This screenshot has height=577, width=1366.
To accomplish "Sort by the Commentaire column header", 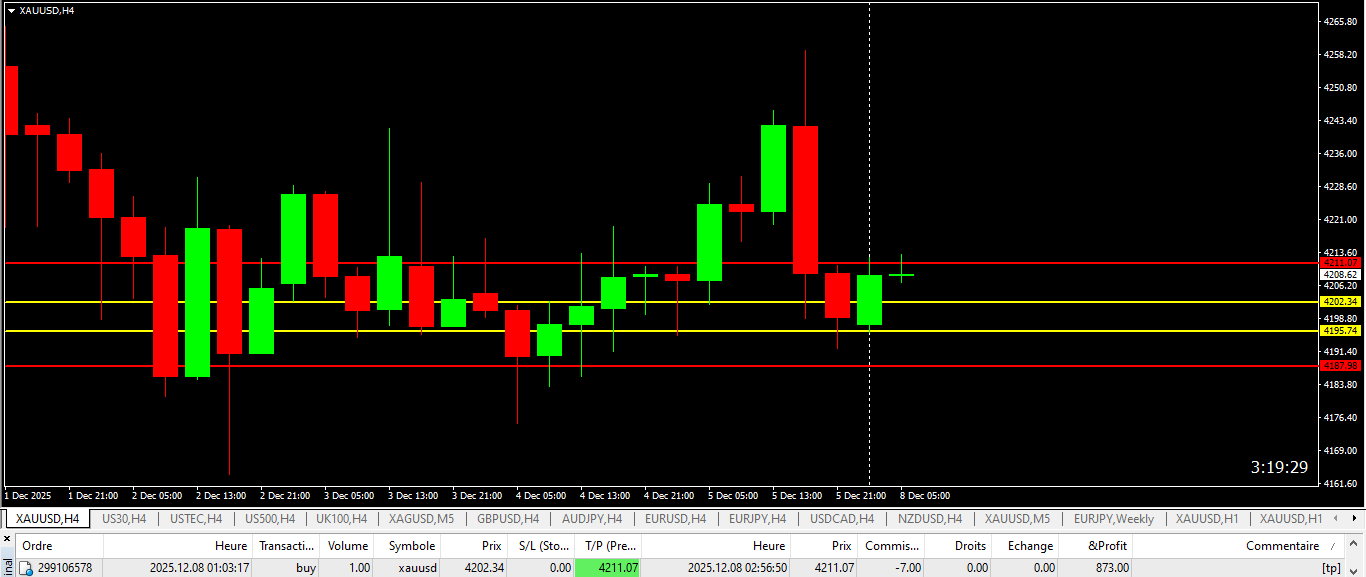I will point(1240,546).
